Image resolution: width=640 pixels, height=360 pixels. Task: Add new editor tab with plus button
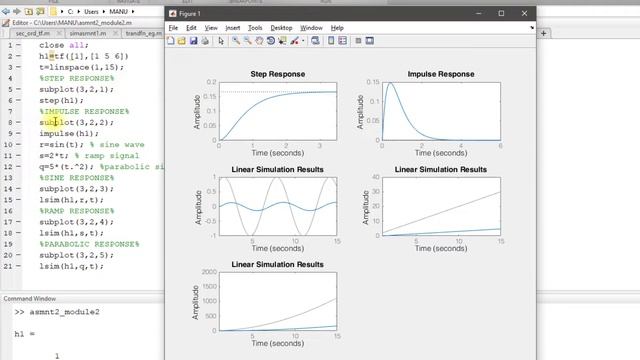pyautogui.click(x=543, y=33)
